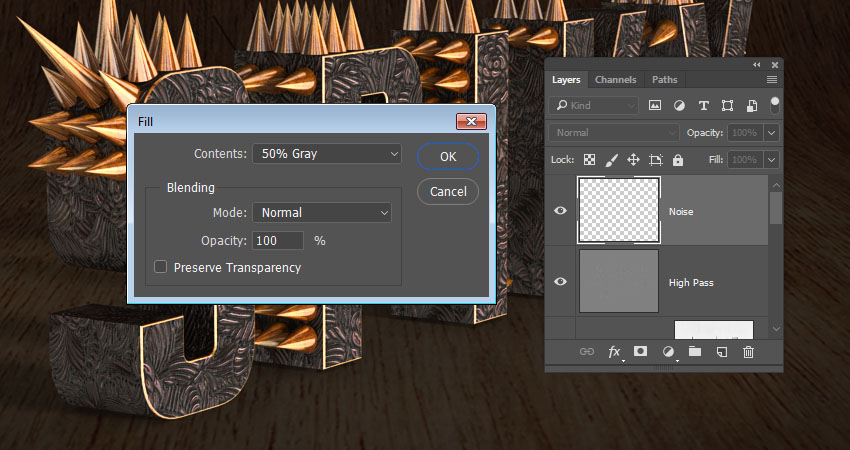Click the smart object filter icon
850x450 pixels.
pos(752,106)
